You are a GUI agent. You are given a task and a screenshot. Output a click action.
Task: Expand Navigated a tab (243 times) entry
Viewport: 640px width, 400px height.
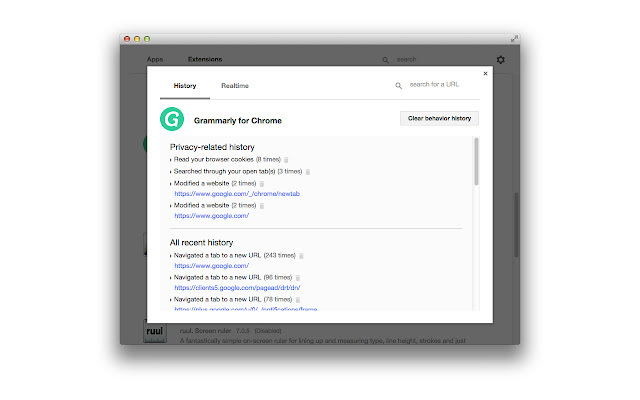(171, 256)
